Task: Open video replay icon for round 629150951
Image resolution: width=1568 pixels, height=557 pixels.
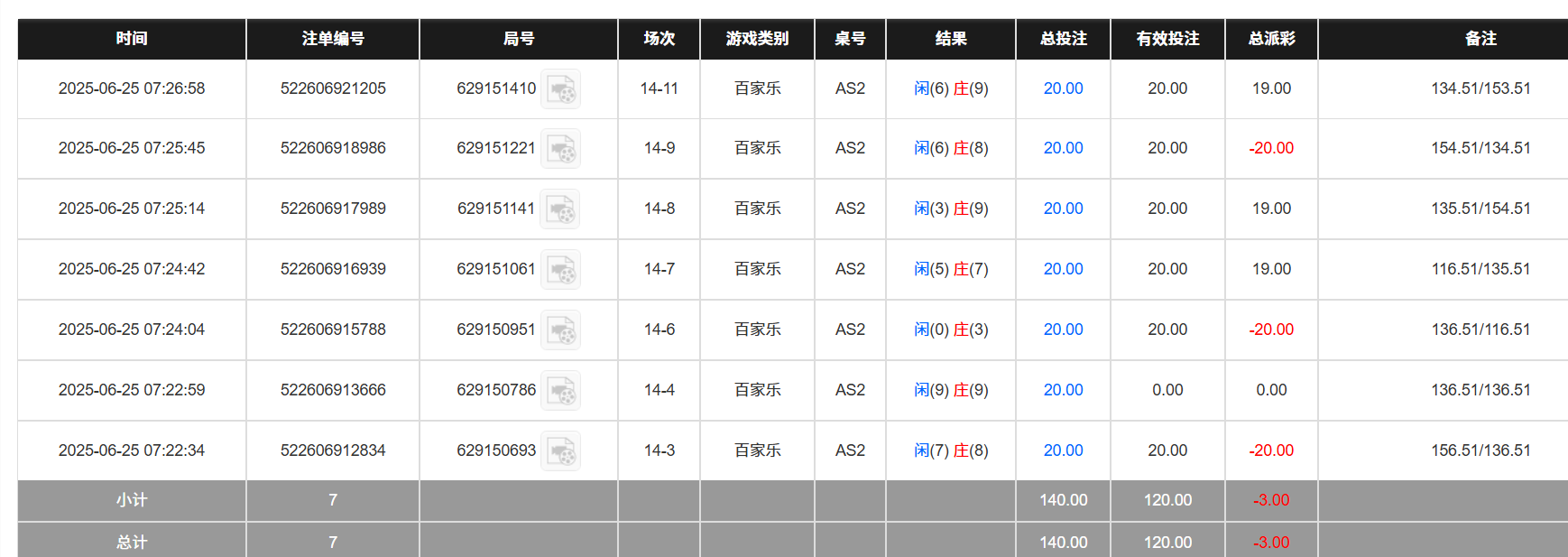Action: click(560, 330)
